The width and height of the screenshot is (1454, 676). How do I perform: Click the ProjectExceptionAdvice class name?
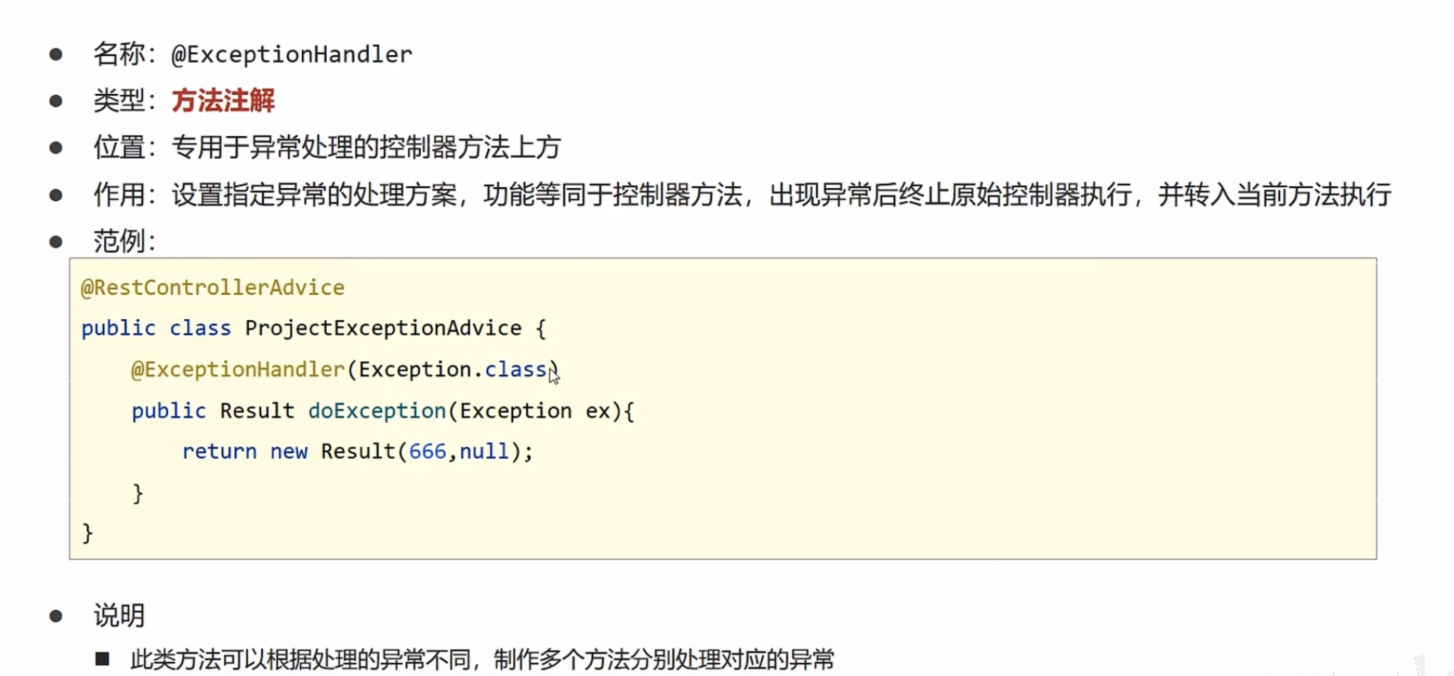pyautogui.click(x=383, y=328)
